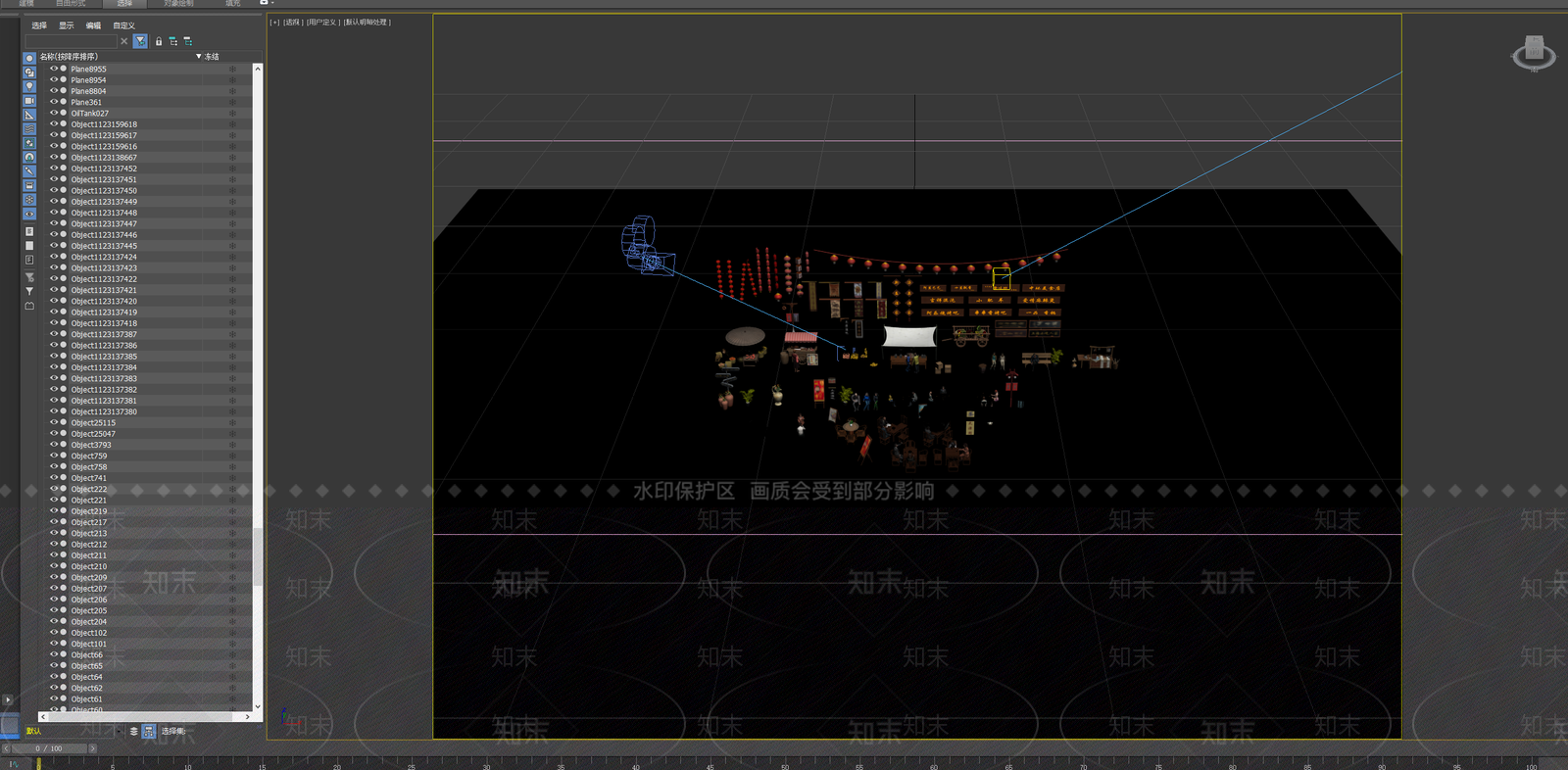Open the viewport perspective view label menu
This screenshot has height=770, width=1568.
coord(293,22)
